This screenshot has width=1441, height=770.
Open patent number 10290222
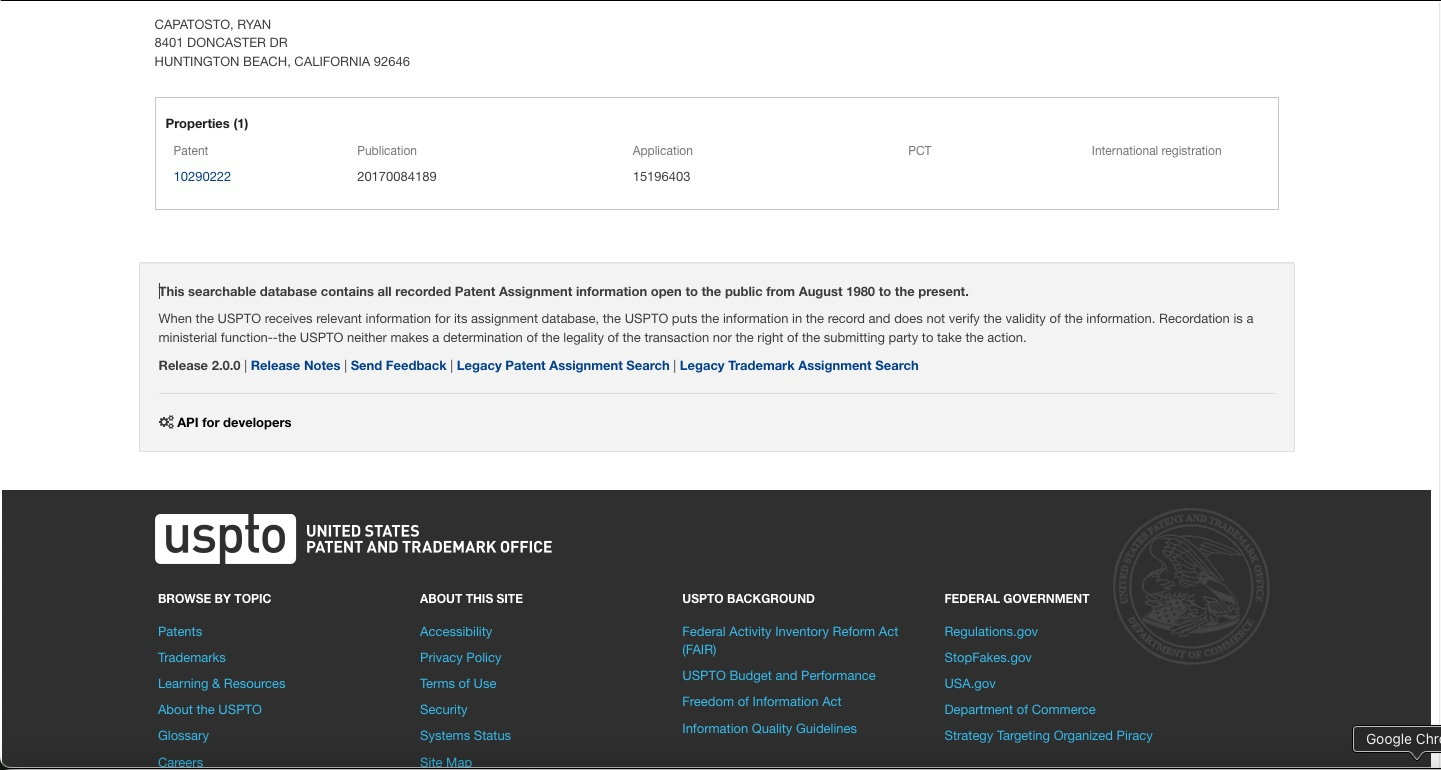click(x=202, y=177)
